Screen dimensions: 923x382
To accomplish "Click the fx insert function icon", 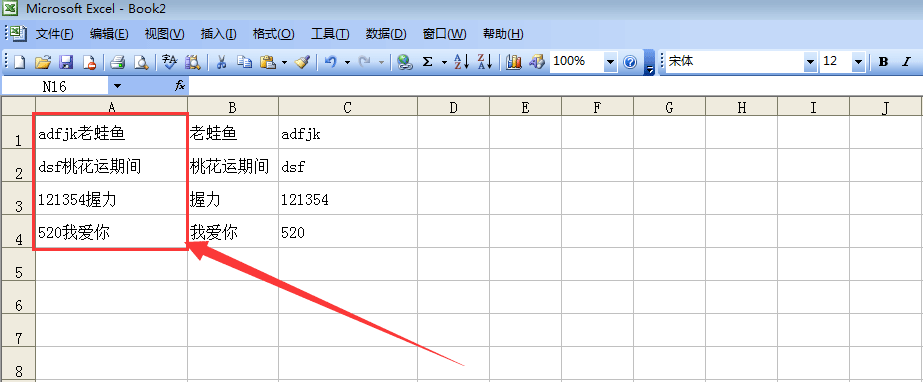I will [180, 86].
